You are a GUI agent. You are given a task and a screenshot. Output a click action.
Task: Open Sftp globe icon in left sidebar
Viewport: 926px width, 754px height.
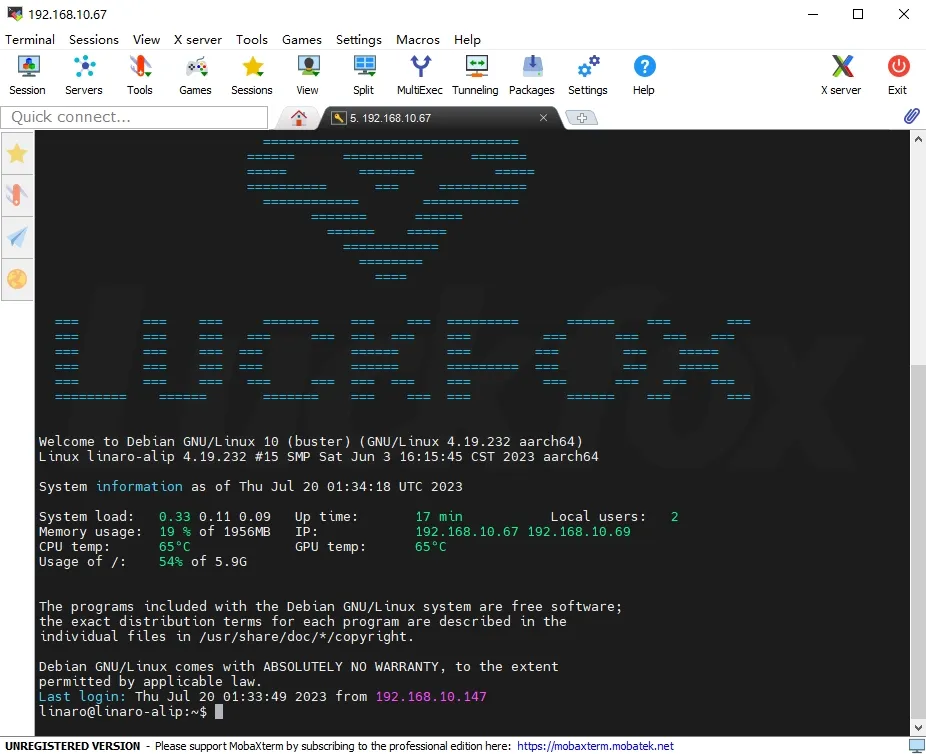17,279
